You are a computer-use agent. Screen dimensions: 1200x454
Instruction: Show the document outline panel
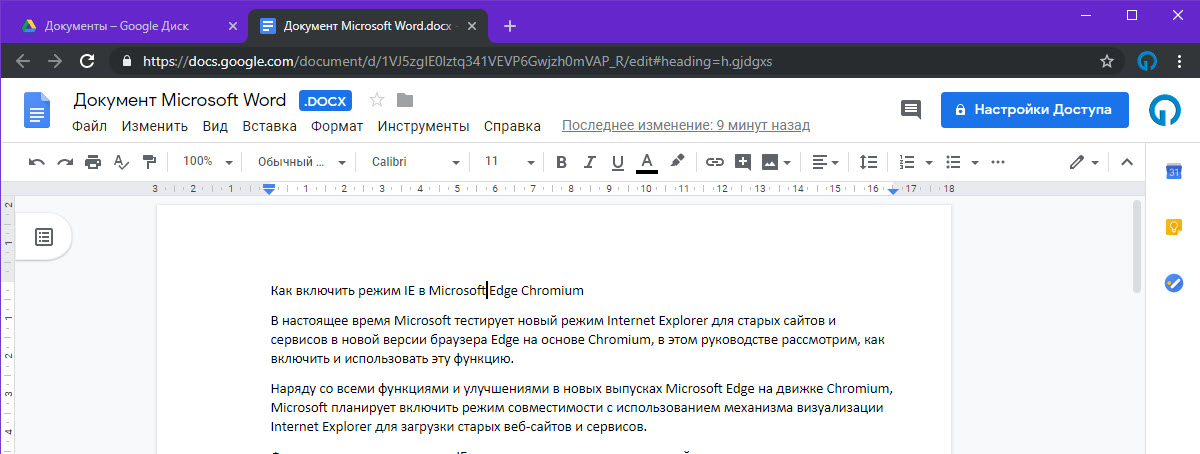(44, 237)
